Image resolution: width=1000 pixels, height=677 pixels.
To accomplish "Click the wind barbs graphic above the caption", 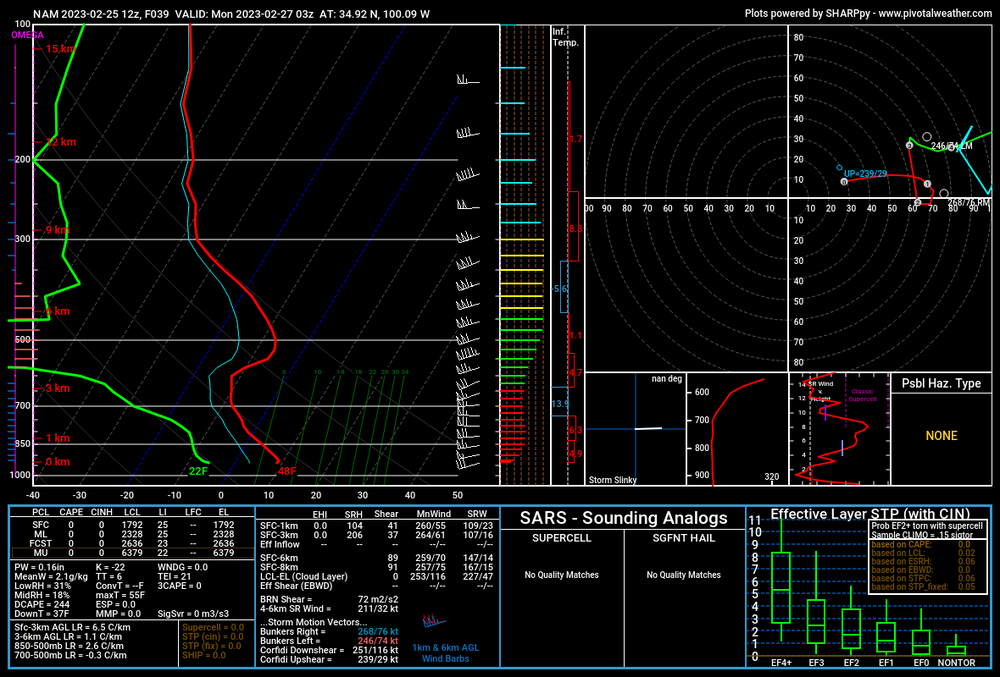I will point(434,620).
